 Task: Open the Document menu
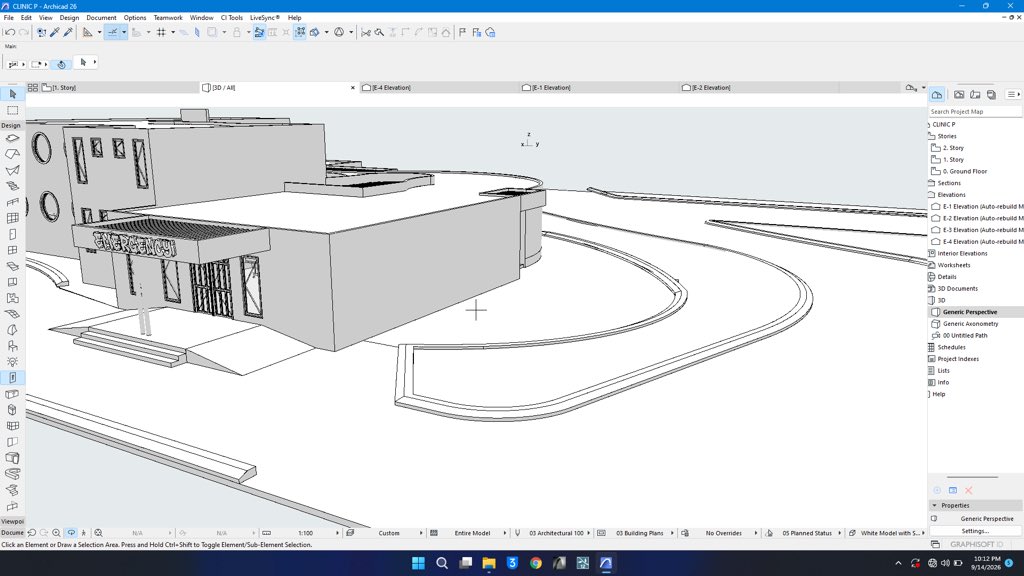[x=101, y=18]
